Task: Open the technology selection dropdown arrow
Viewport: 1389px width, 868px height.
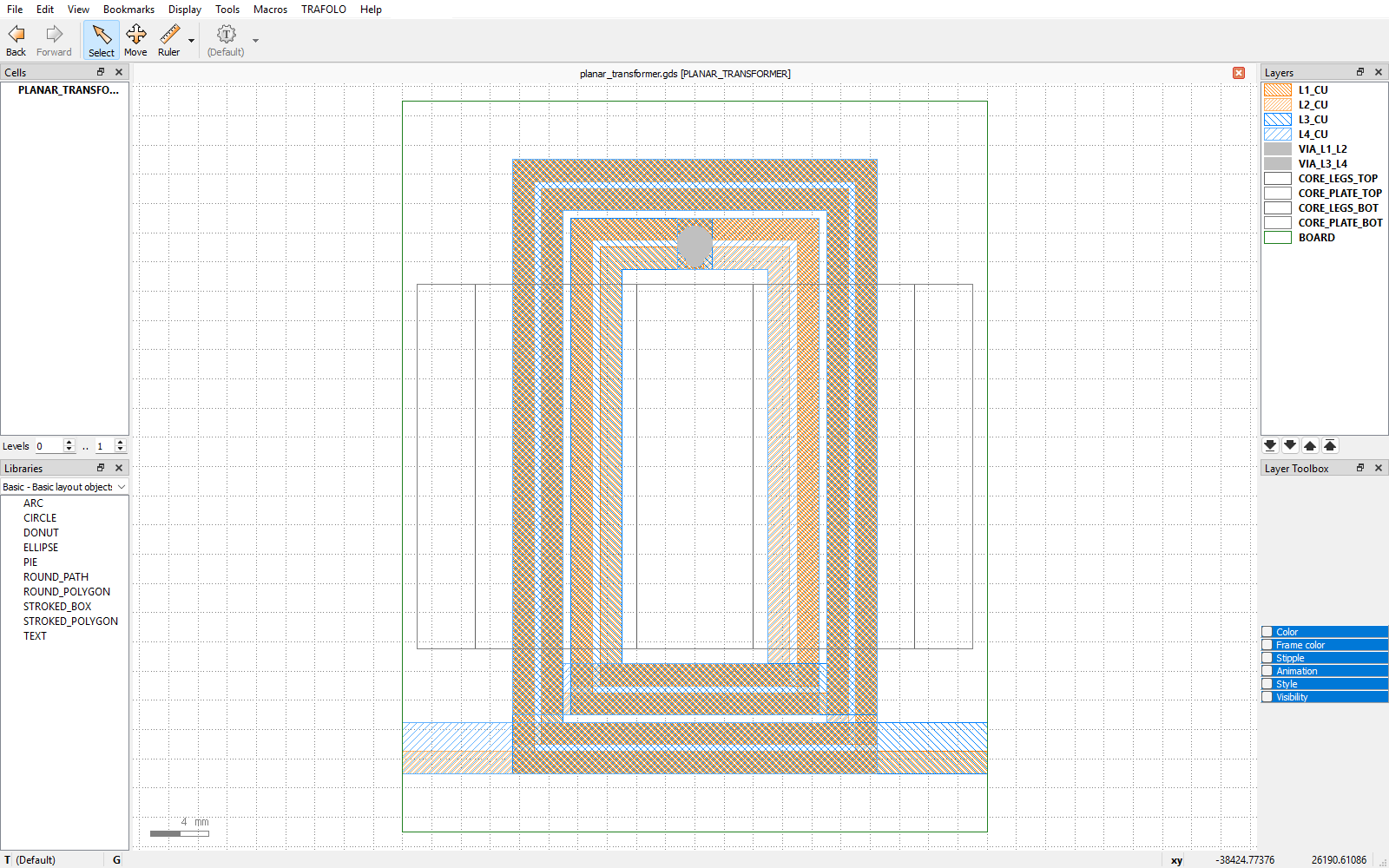Action: click(x=255, y=41)
